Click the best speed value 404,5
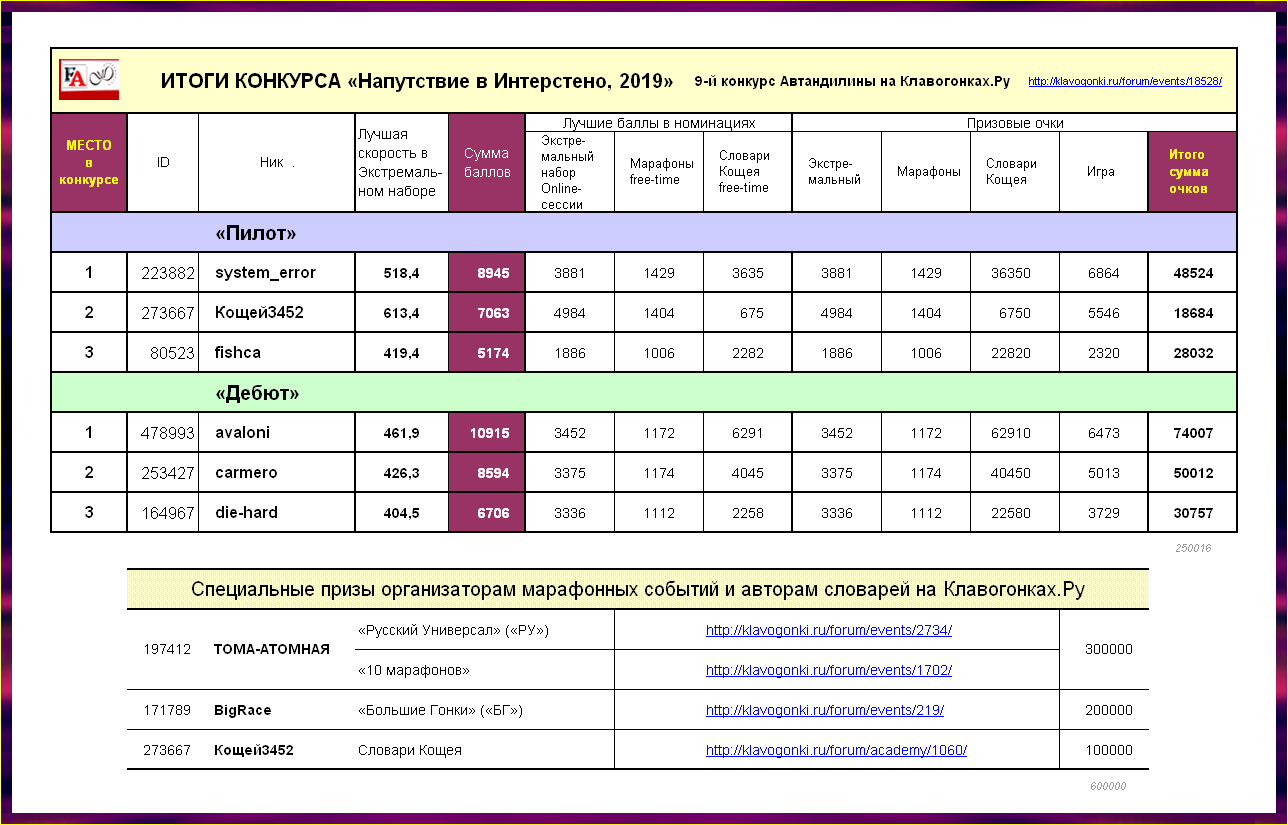Screen dimensions: 1288x825 point(401,513)
